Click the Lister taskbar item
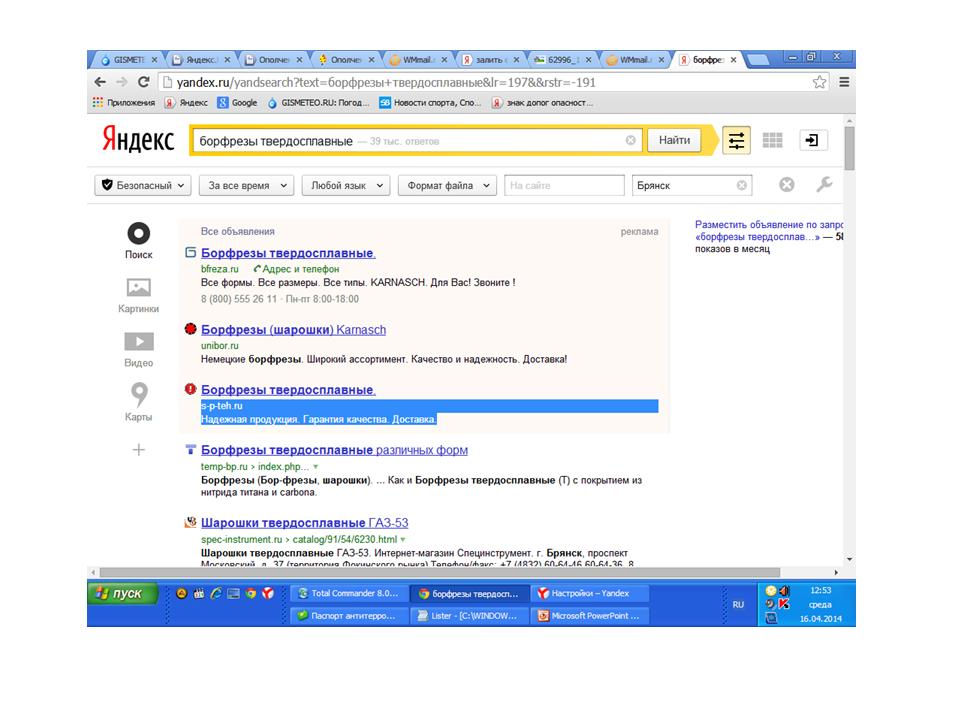Viewport: 960px width, 720px height. (468, 616)
